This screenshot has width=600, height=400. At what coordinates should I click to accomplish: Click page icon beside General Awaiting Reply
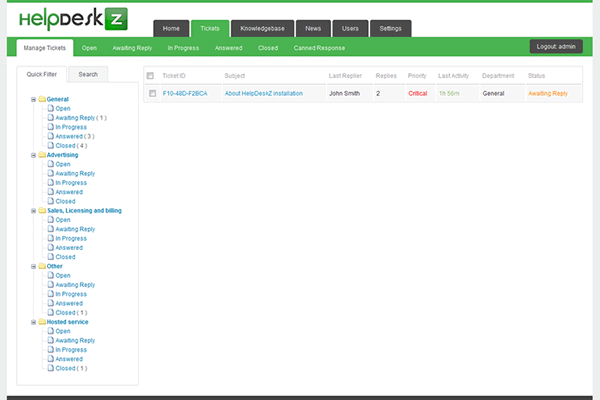(x=50, y=118)
